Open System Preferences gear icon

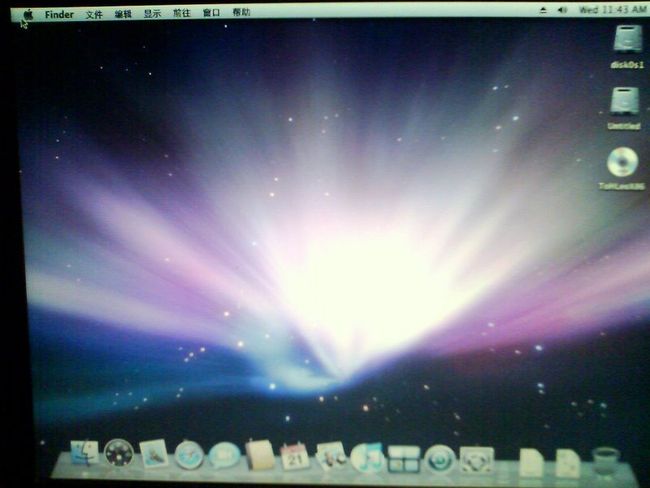tap(477, 460)
